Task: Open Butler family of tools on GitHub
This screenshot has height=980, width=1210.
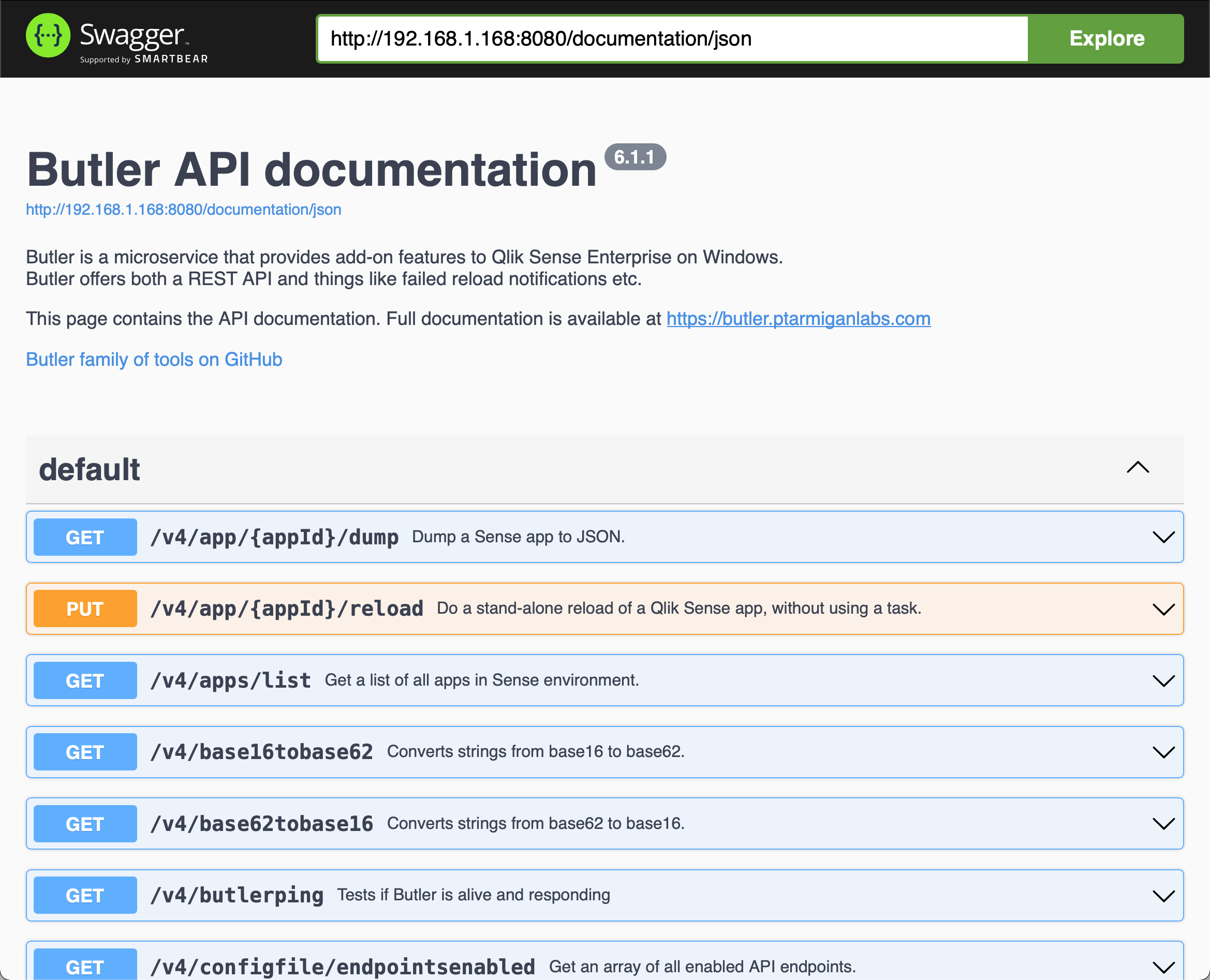Action: 154,360
